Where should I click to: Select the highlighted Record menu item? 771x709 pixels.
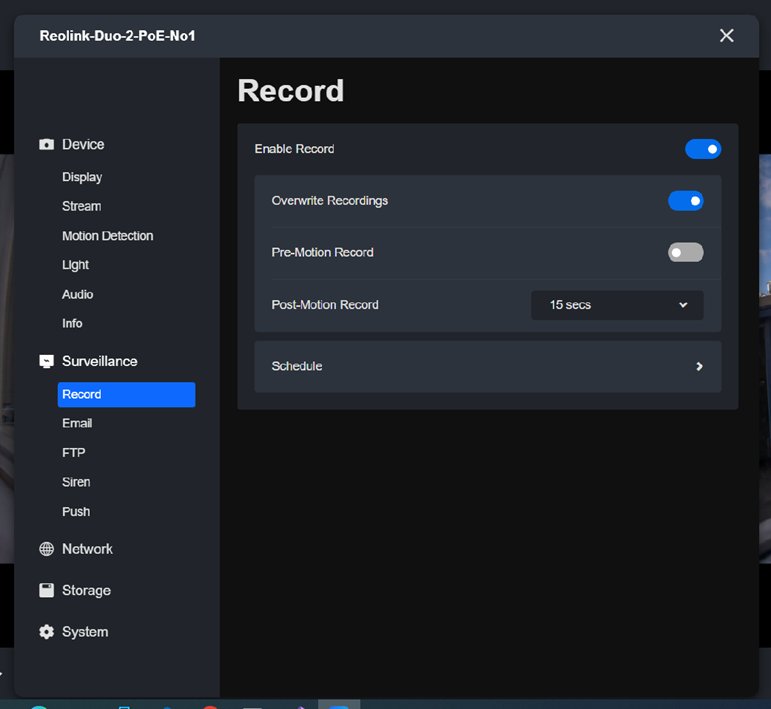click(126, 394)
